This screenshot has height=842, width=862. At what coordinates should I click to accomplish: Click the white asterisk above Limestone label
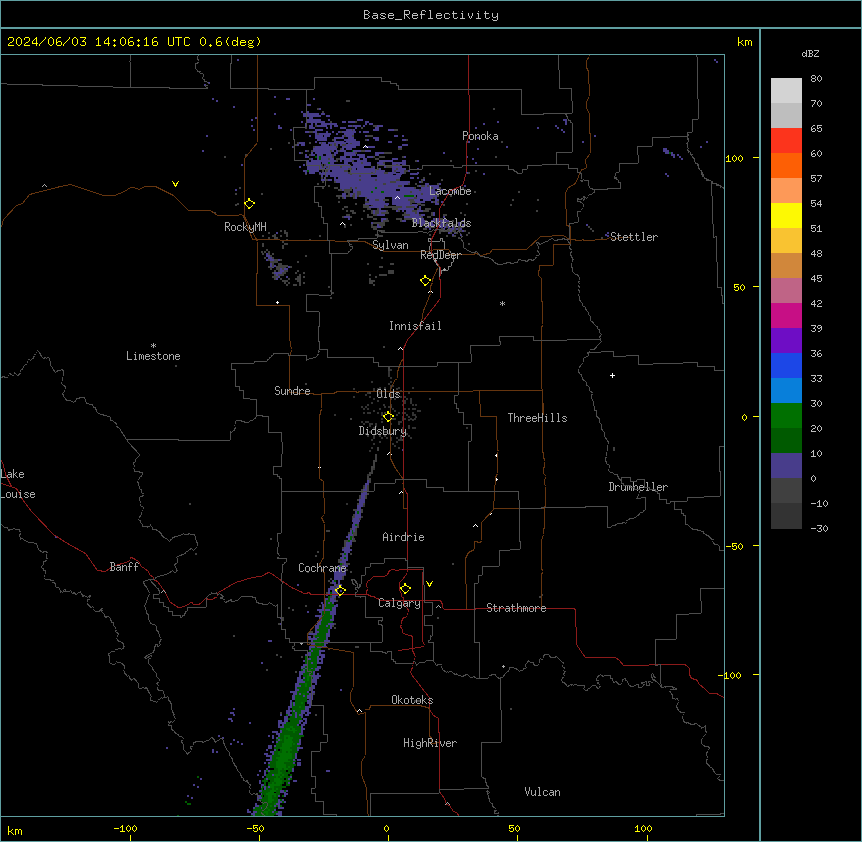coord(153,345)
